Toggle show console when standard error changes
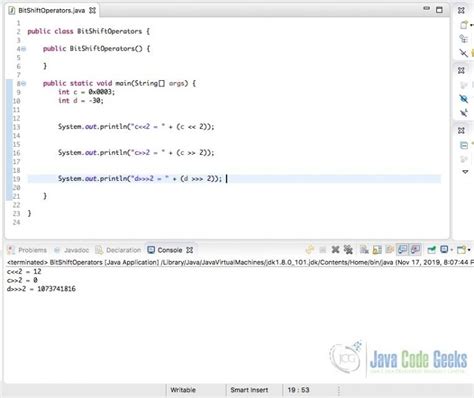 (415, 249)
